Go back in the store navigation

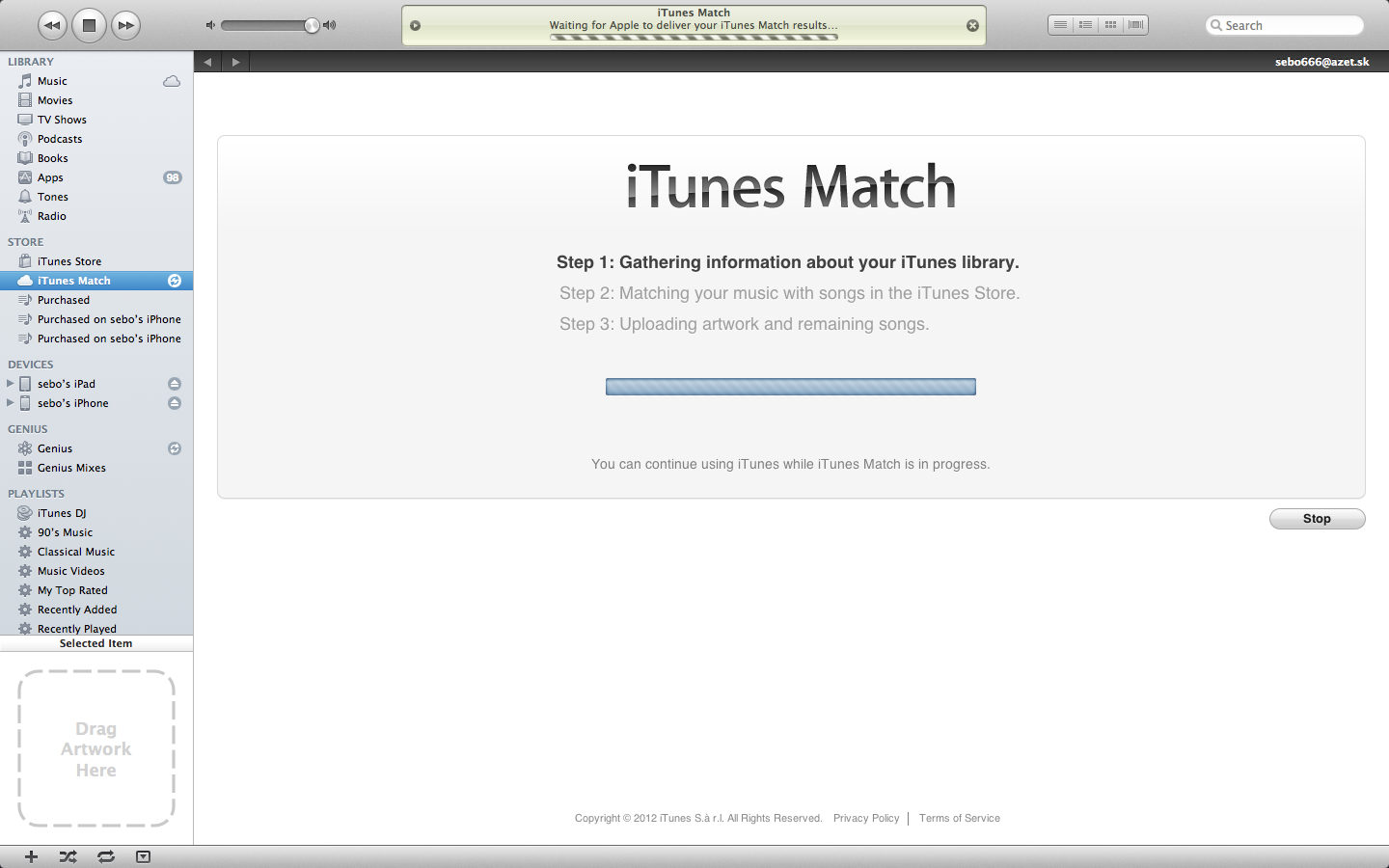[207, 62]
